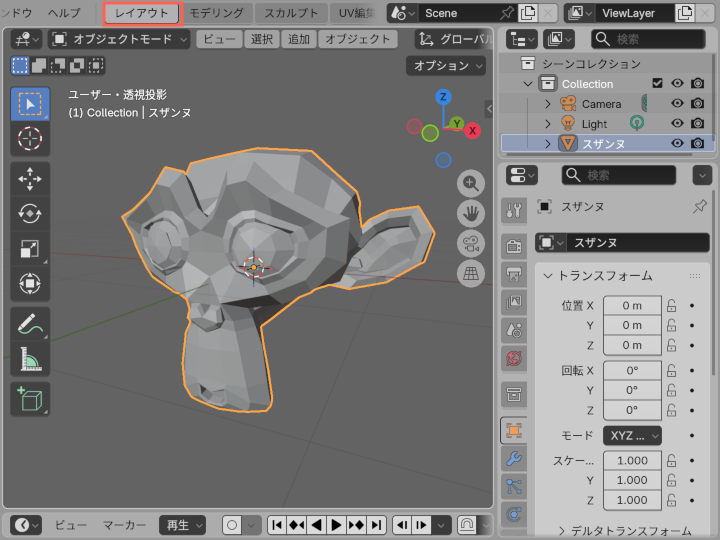Expand the デルタトランスフォーム panel

coord(562,531)
